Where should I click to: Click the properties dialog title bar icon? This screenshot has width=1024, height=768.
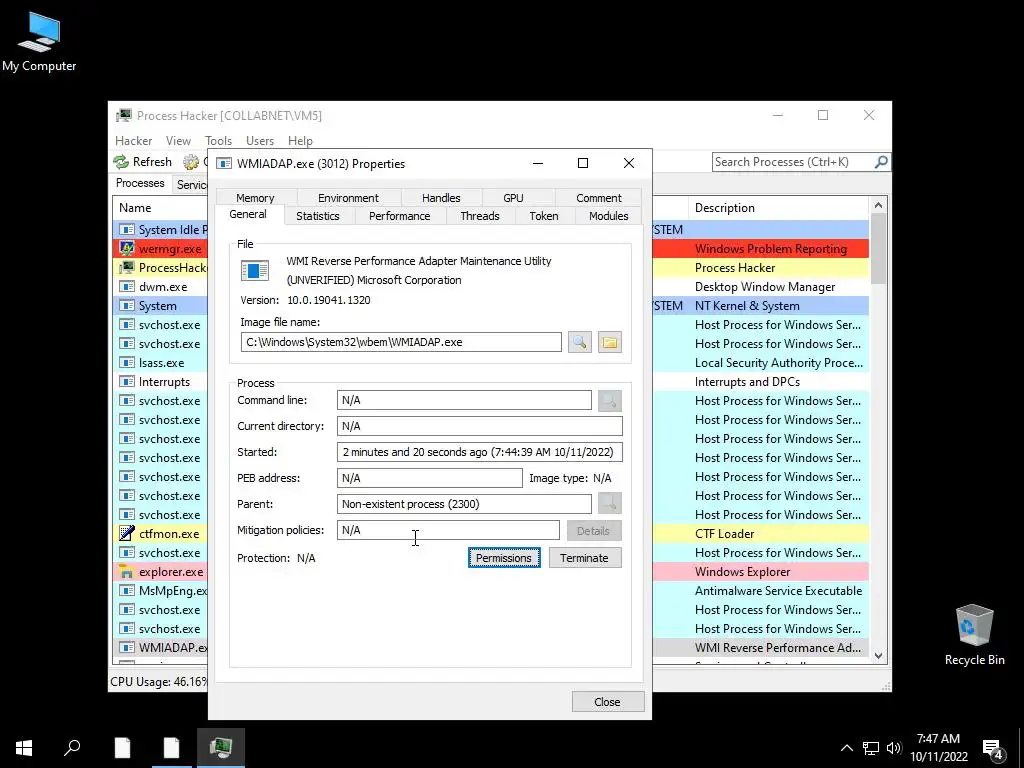point(224,163)
